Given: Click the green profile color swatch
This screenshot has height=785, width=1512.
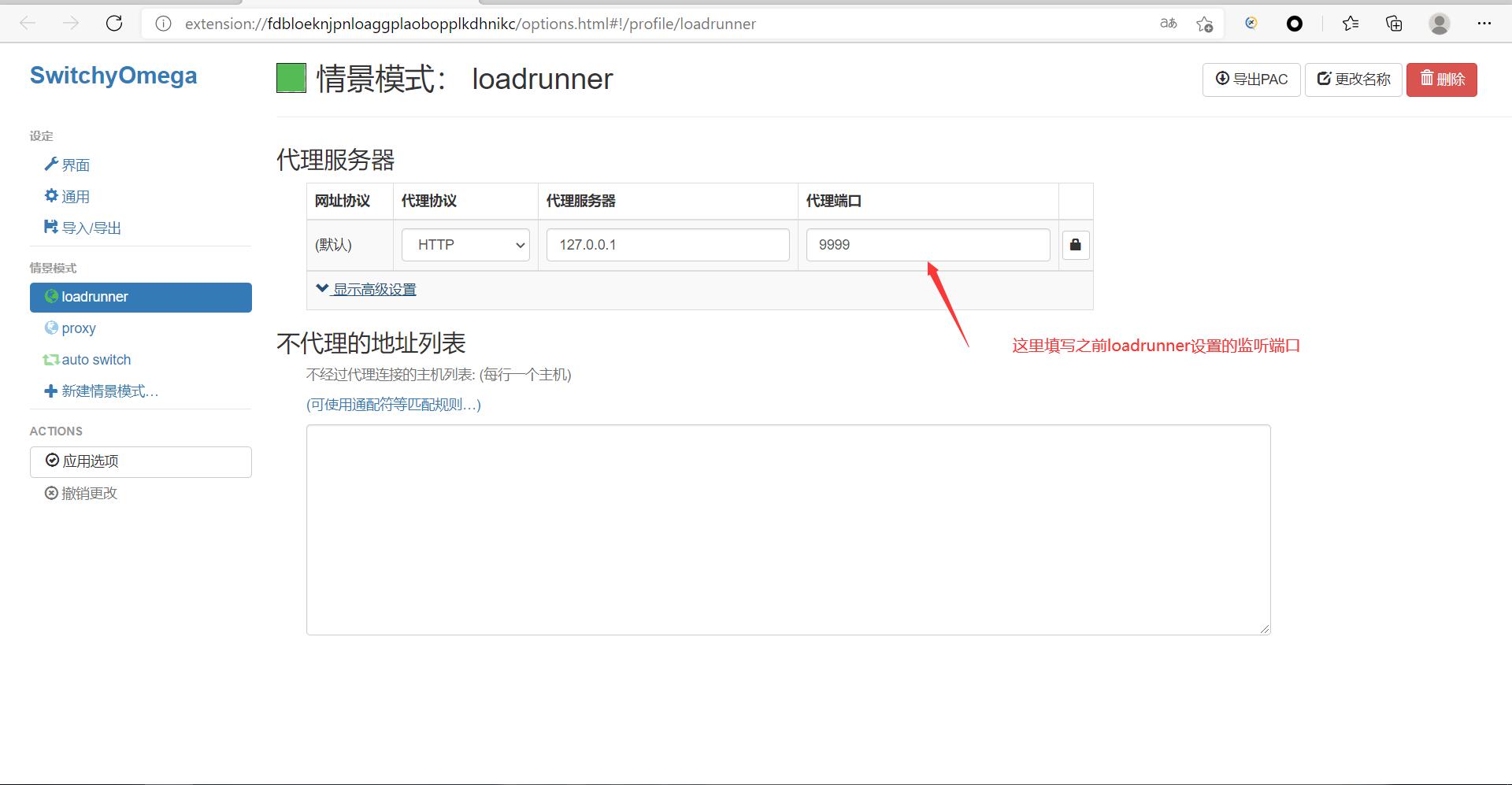Looking at the screenshot, I should 291,78.
